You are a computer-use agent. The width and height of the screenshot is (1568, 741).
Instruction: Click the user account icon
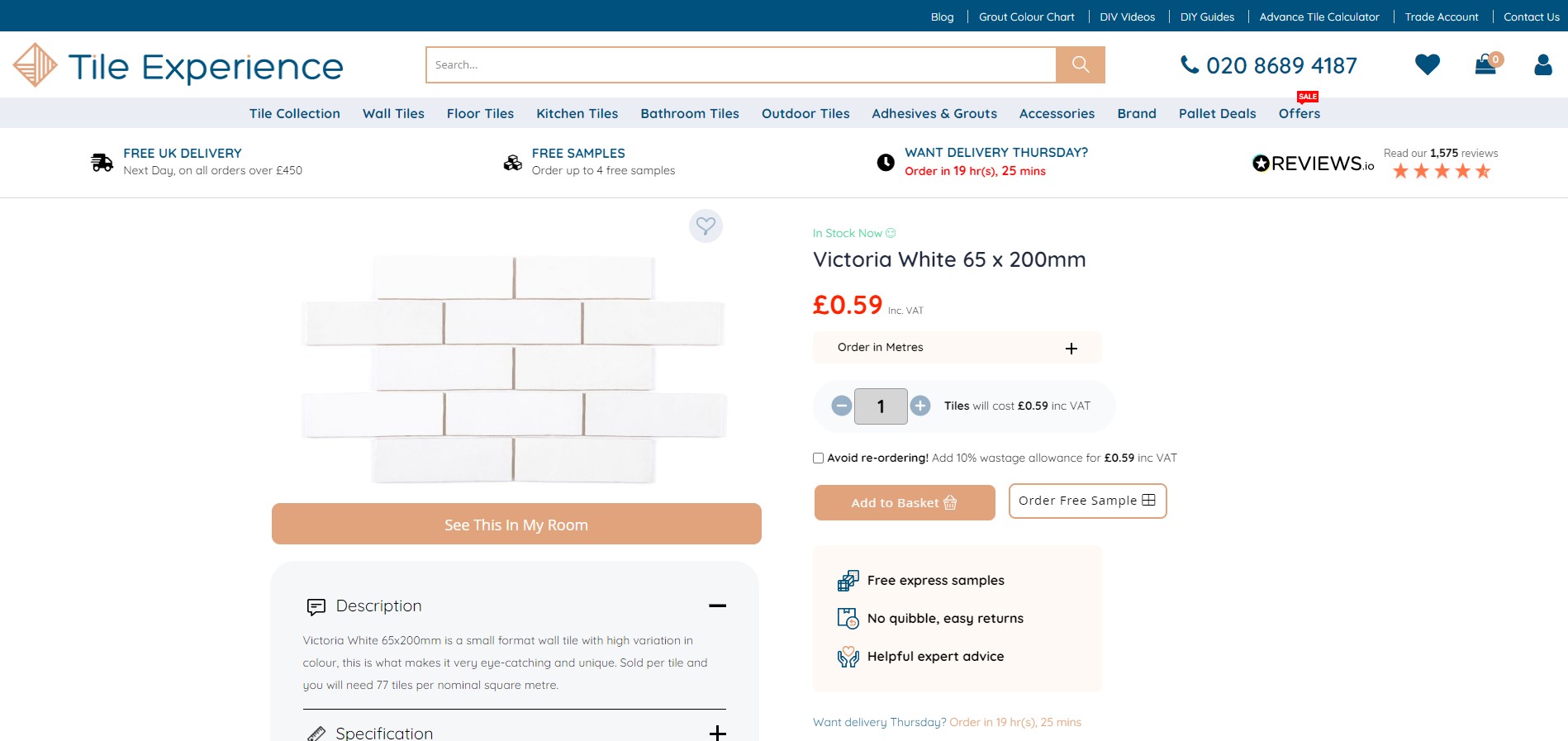click(x=1542, y=64)
